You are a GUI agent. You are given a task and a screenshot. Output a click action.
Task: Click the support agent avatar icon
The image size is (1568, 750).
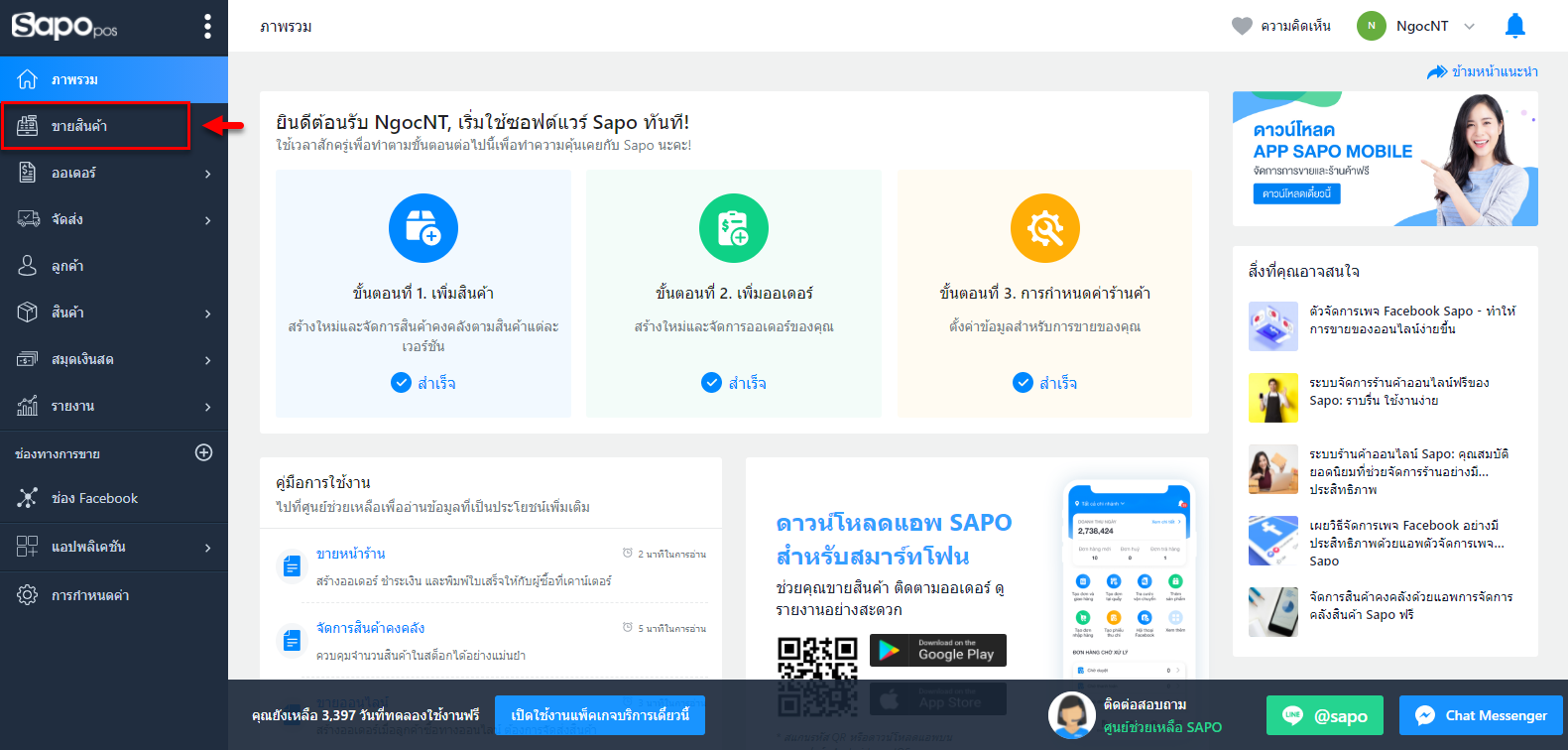click(1072, 715)
